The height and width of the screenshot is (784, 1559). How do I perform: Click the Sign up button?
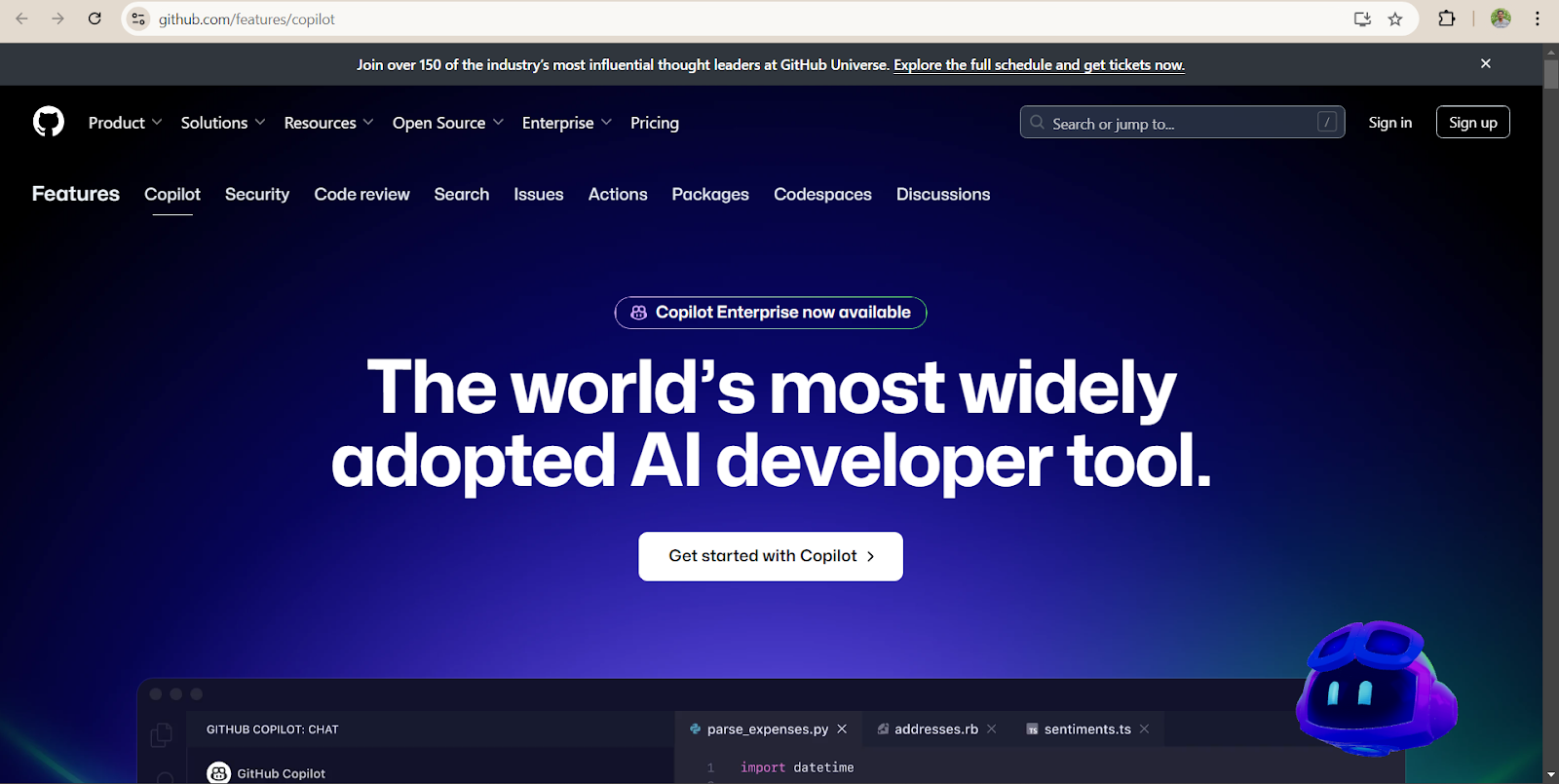point(1473,122)
